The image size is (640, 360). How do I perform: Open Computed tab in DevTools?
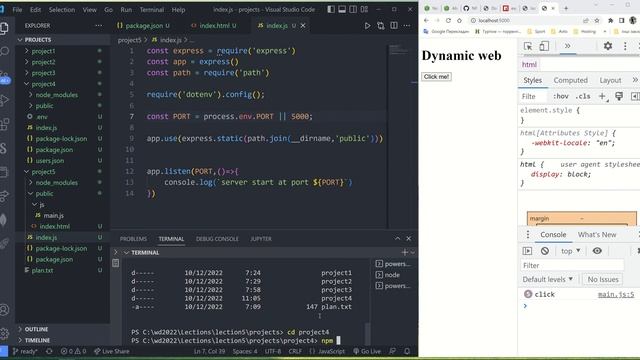click(x=571, y=80)
